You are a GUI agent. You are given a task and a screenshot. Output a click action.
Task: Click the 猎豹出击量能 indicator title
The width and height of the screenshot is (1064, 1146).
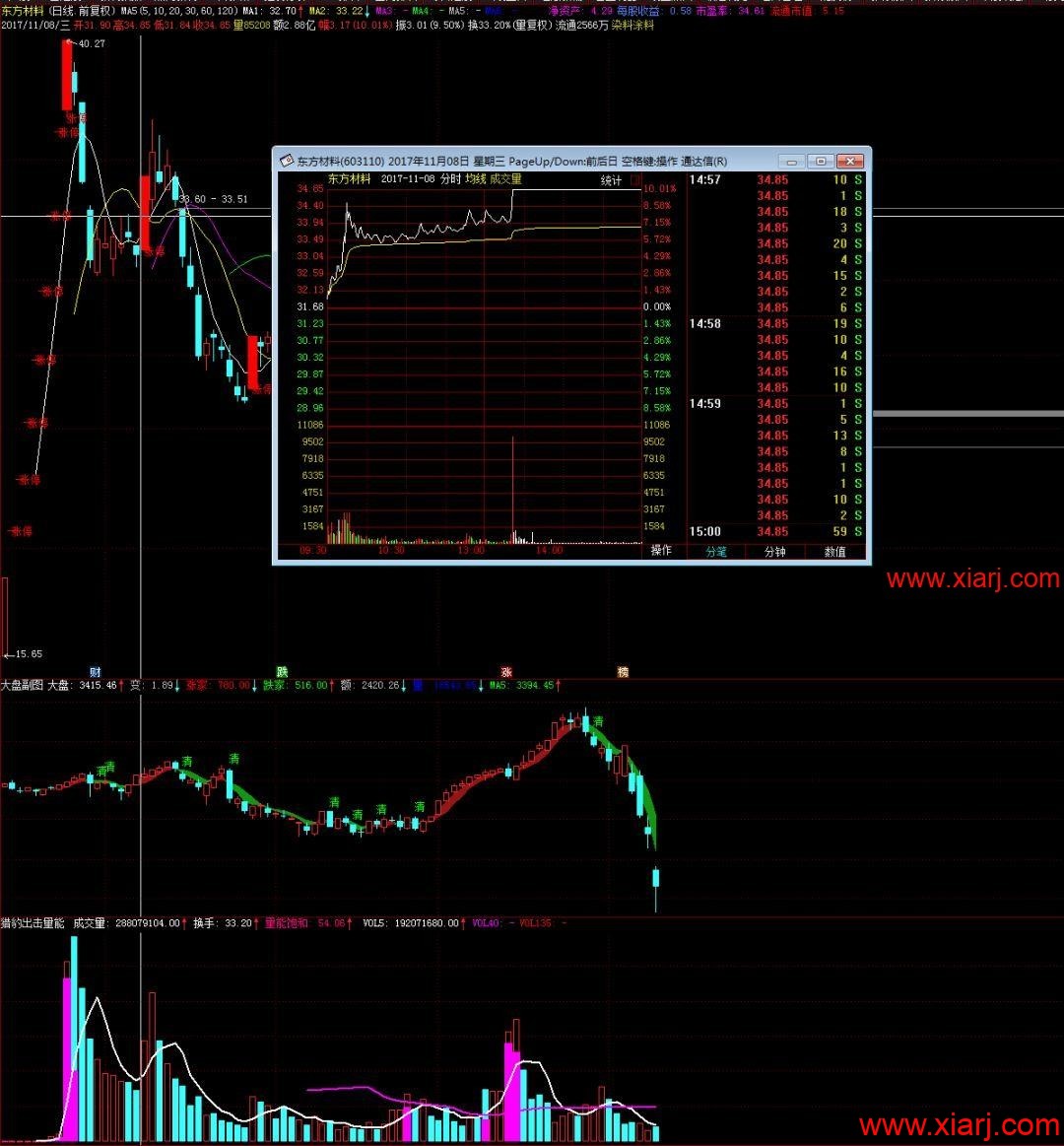point(33,923)
